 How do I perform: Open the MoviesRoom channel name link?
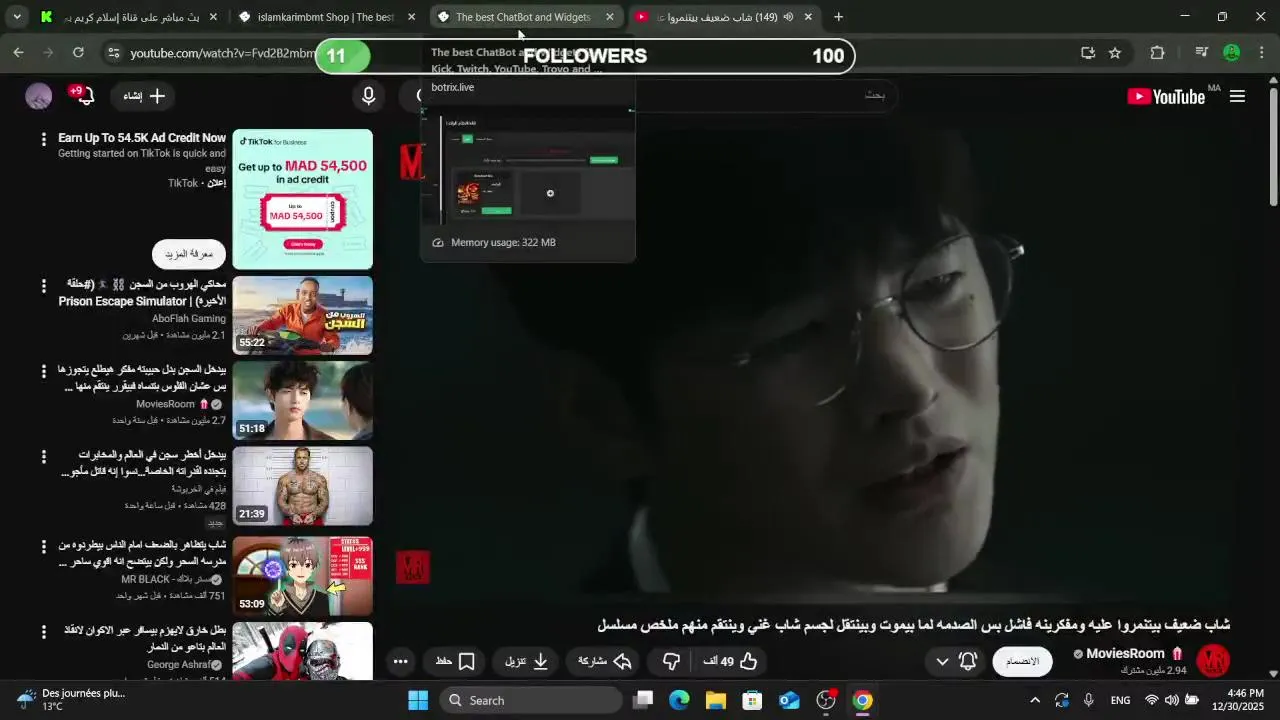(x=1125, y=653)
